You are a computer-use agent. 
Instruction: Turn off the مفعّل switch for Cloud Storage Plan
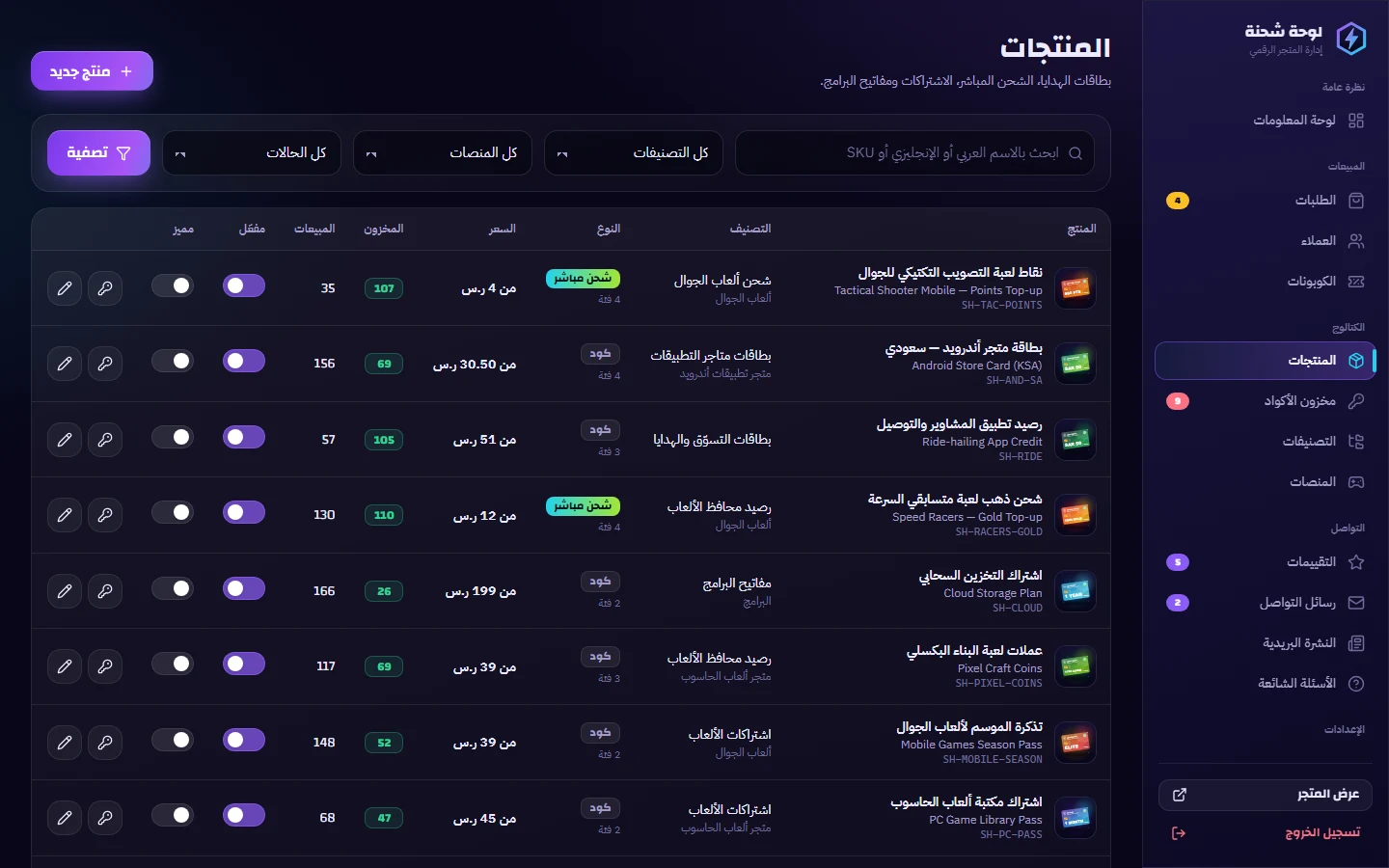tap(244, 588)
